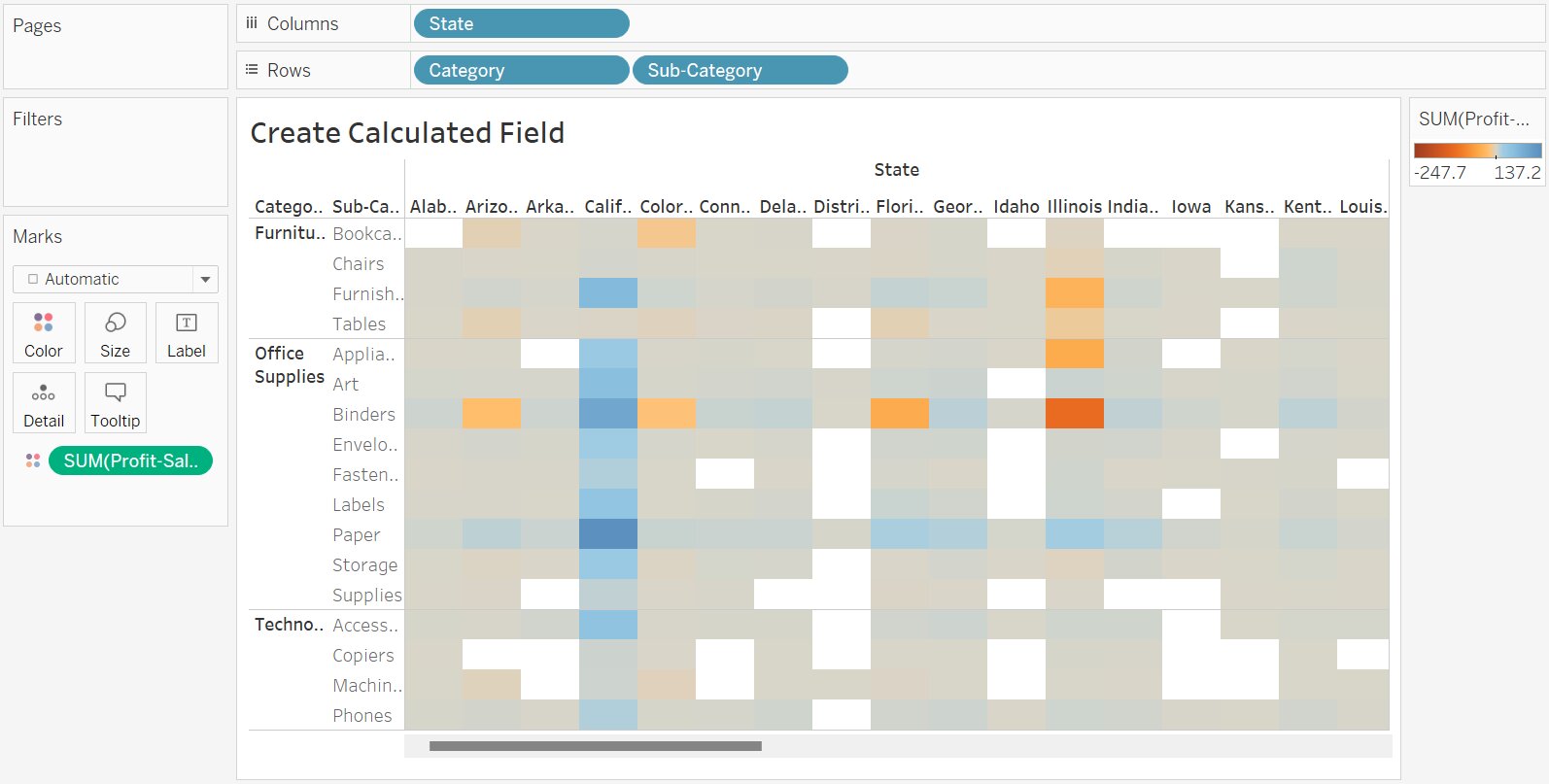Screen dimensions: 1549x784
Task: Click the Illinois column header
Action: tap(1074, 206)
